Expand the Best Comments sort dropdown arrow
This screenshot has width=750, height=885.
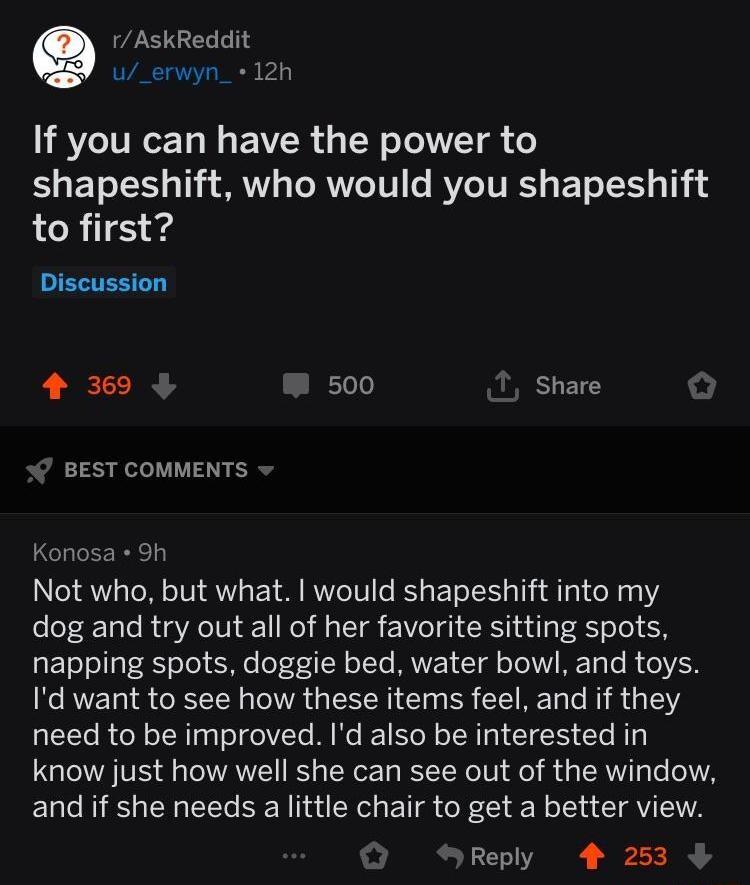[266, 470]
